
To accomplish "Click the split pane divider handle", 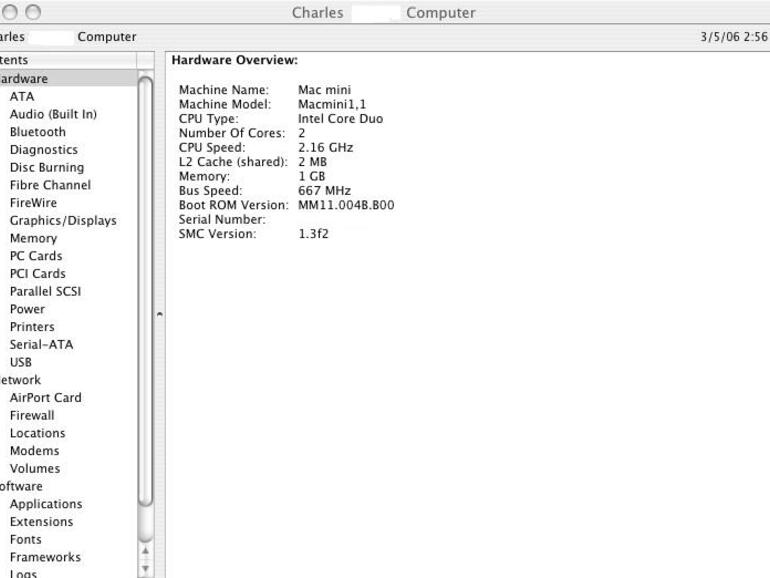I will click(x=160, y=314).
